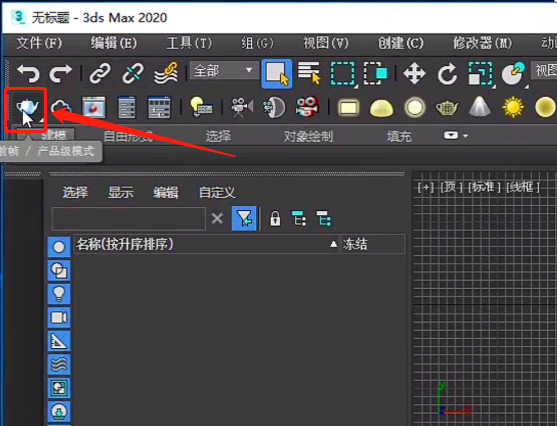Open Scene Explorer 编辑 menu
The image size is (557, 426).
point(166,193)
